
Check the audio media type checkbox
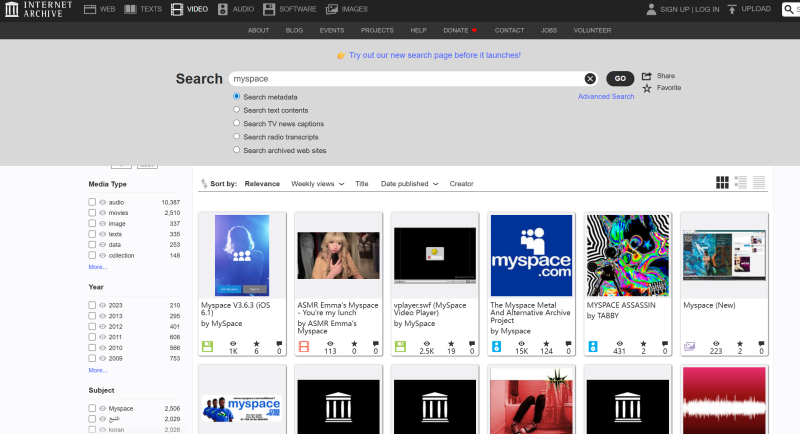click(x=92, y=202)
